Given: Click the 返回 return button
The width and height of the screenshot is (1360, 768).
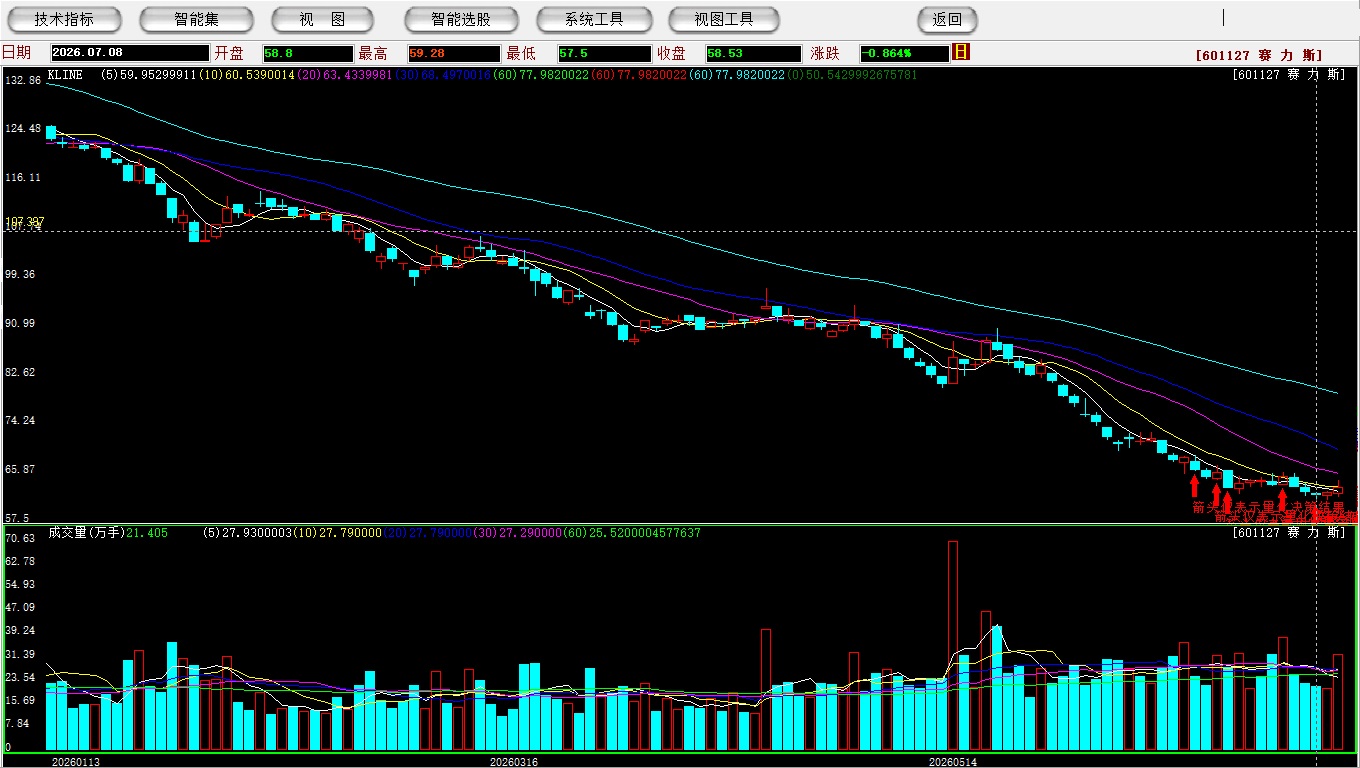Looking at the screenshot, I should pyautogui.click(x=947, y=19).
